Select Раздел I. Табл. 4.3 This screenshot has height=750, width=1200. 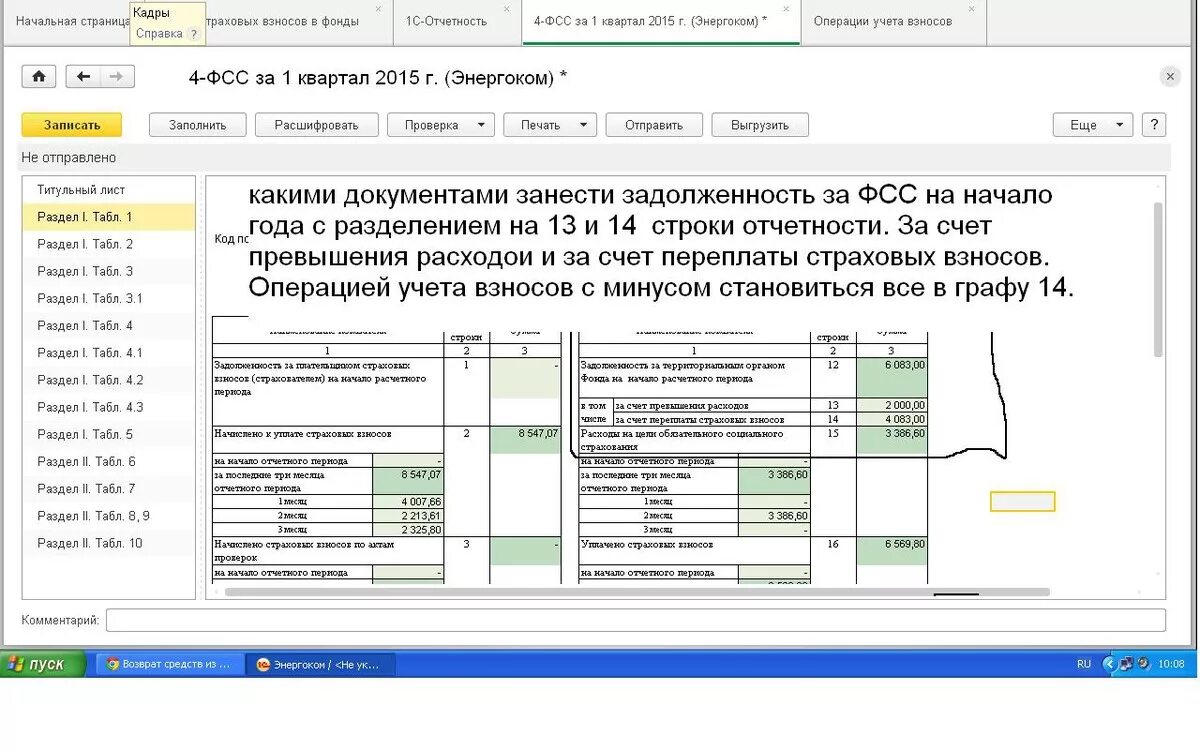(x=108, y=407)
